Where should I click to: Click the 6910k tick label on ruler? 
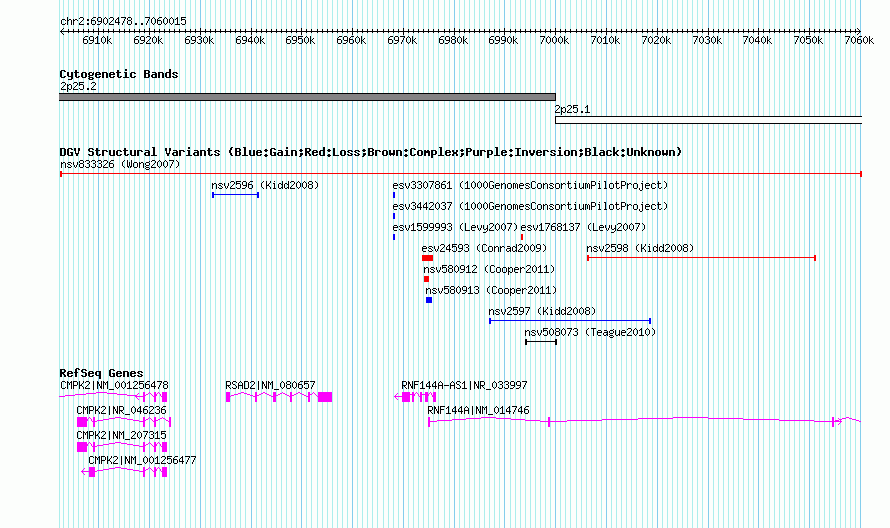coord(97,40)
